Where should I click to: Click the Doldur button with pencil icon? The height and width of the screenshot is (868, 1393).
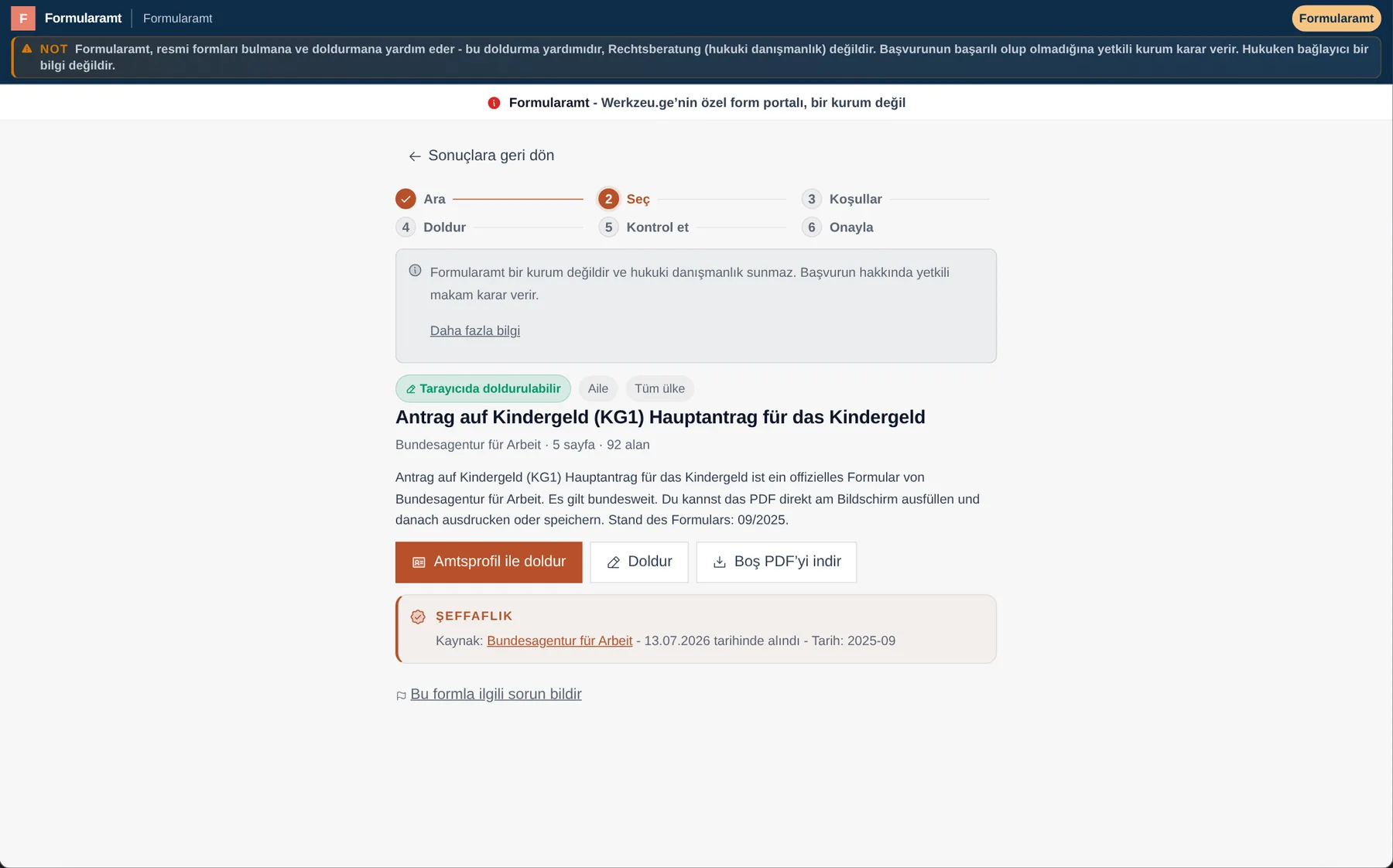pos(639,562)
